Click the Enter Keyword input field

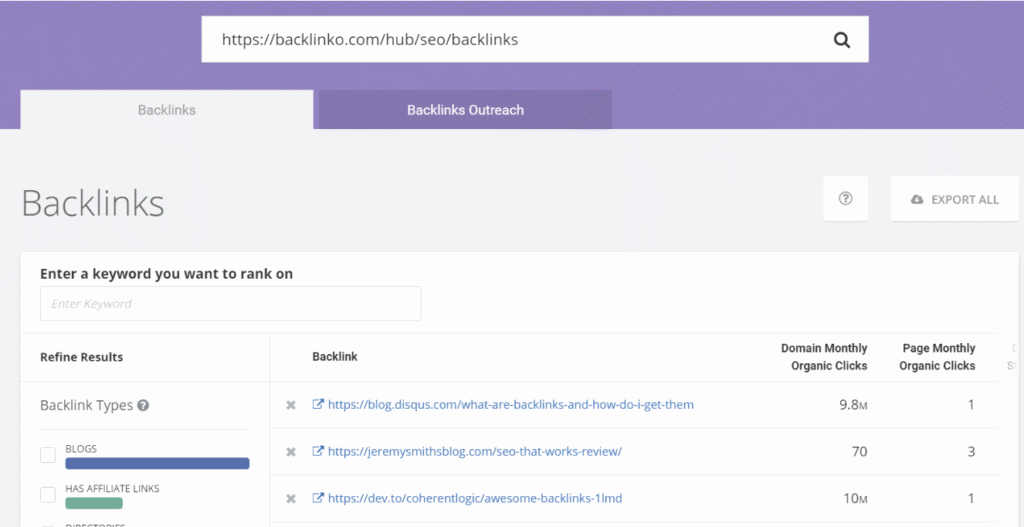click(231, 304)
